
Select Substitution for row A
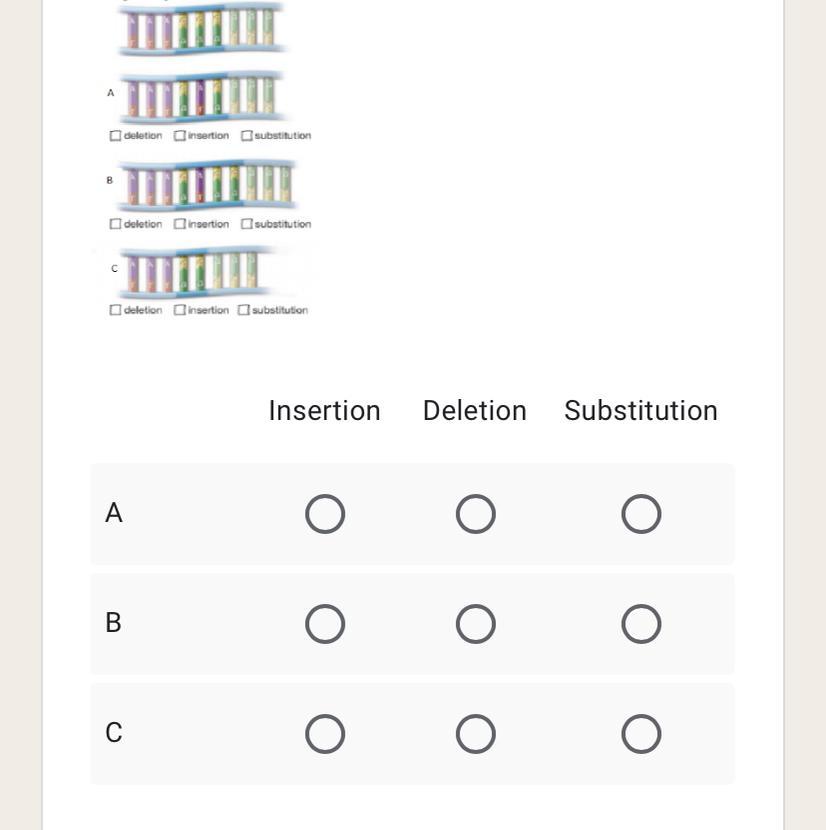pyautogui.click(x=641, y=514)
